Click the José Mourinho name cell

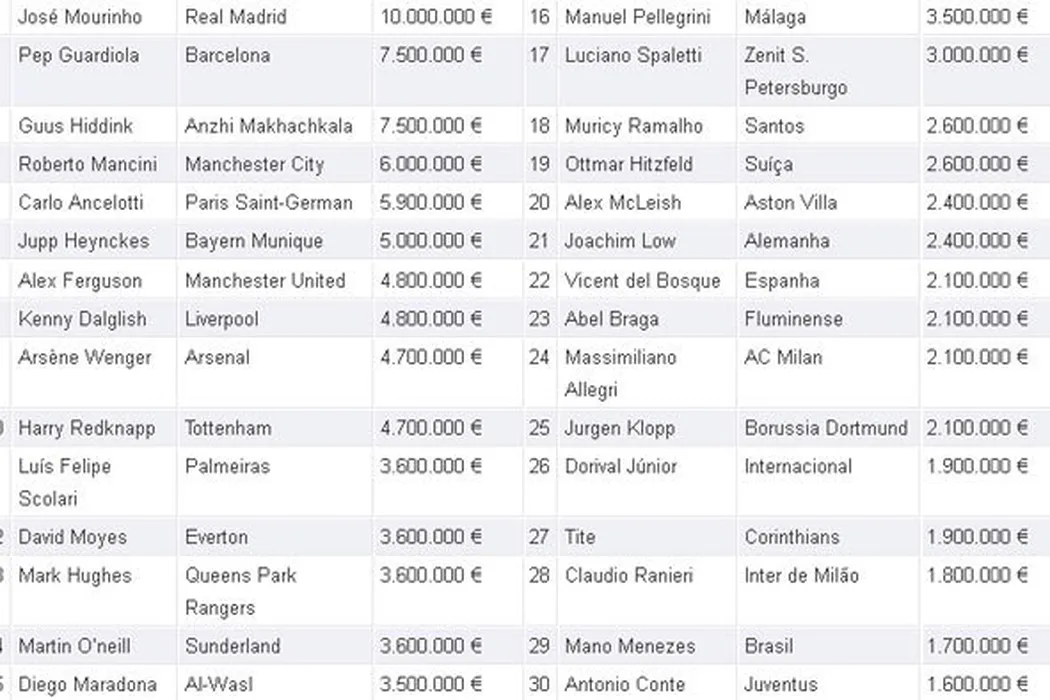(80, 17)
